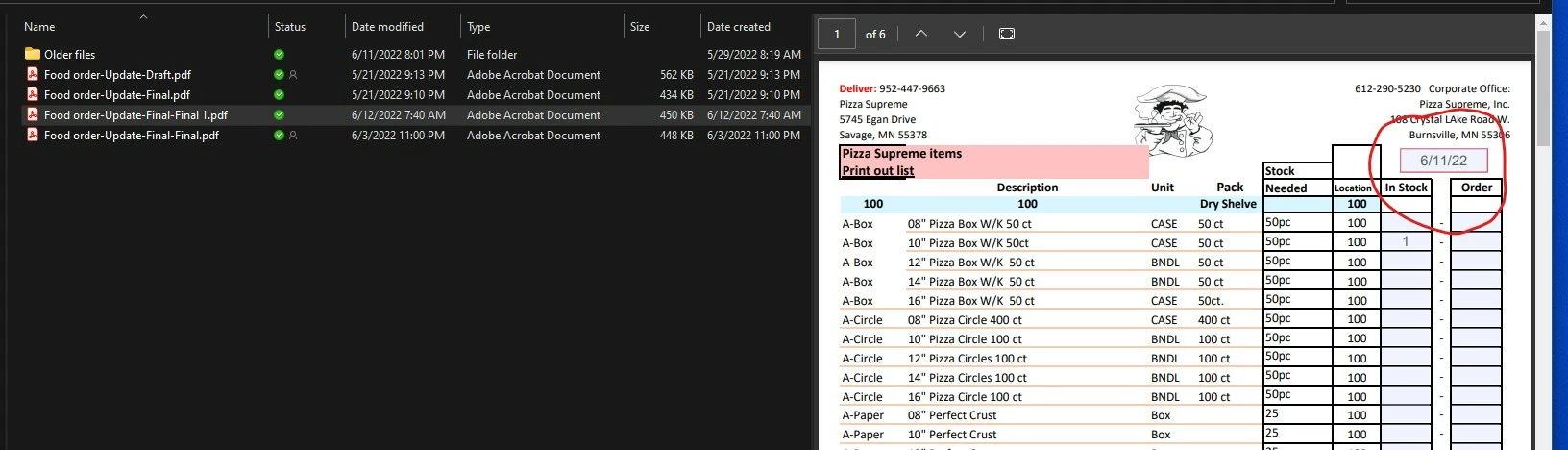Click 5/29/2022 8:19 AM date created cell
The height and width of the screenshot is (450, 1568).
click(x=754, y=55)
